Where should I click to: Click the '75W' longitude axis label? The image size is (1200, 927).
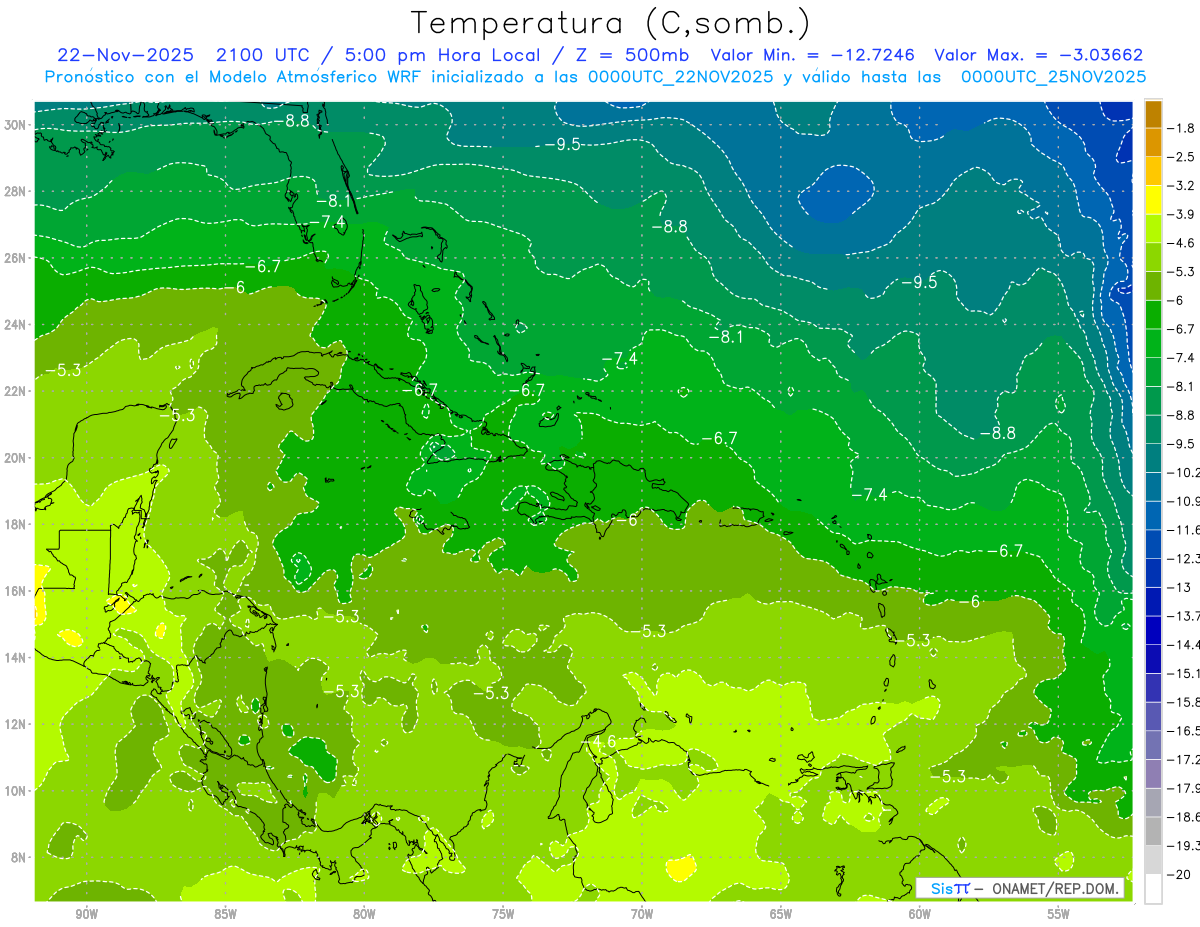point(503,915)
